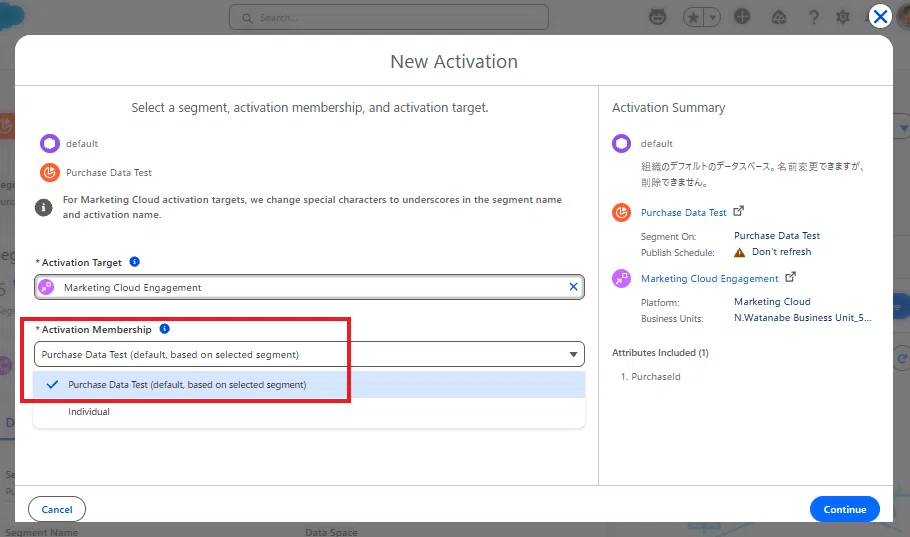Open the Activation Membership dropdown arrow

[573, 354]
